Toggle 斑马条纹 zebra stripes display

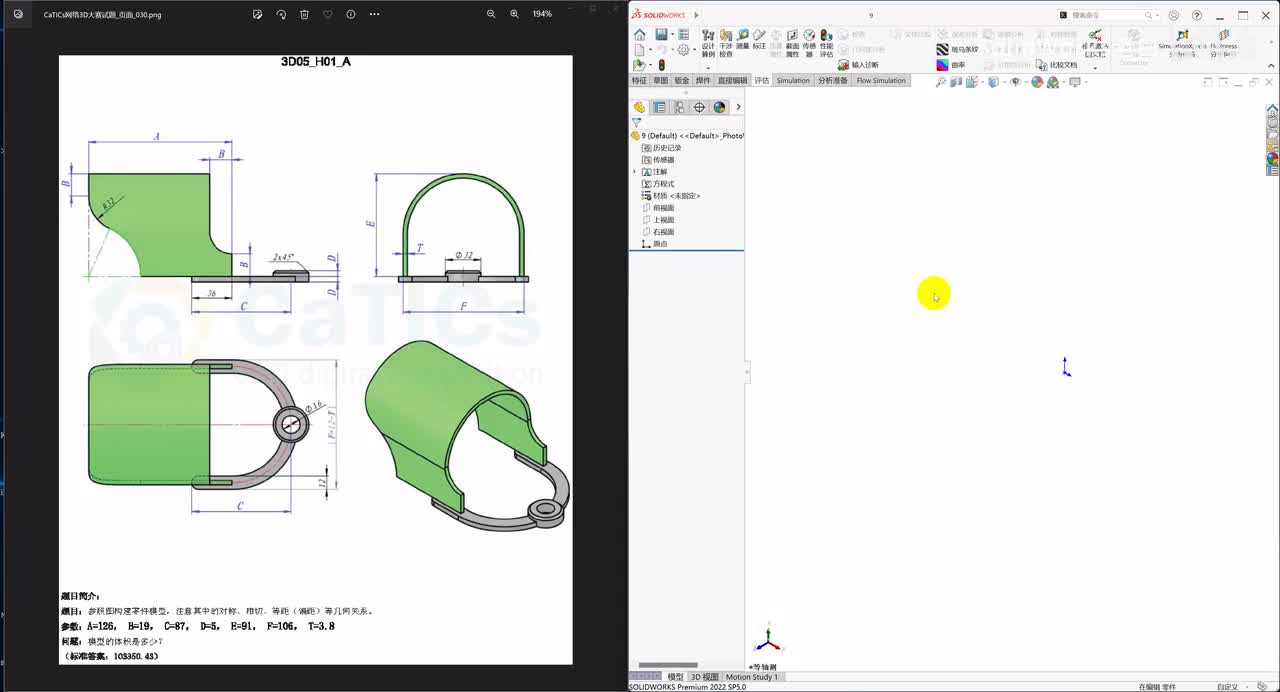957,49
